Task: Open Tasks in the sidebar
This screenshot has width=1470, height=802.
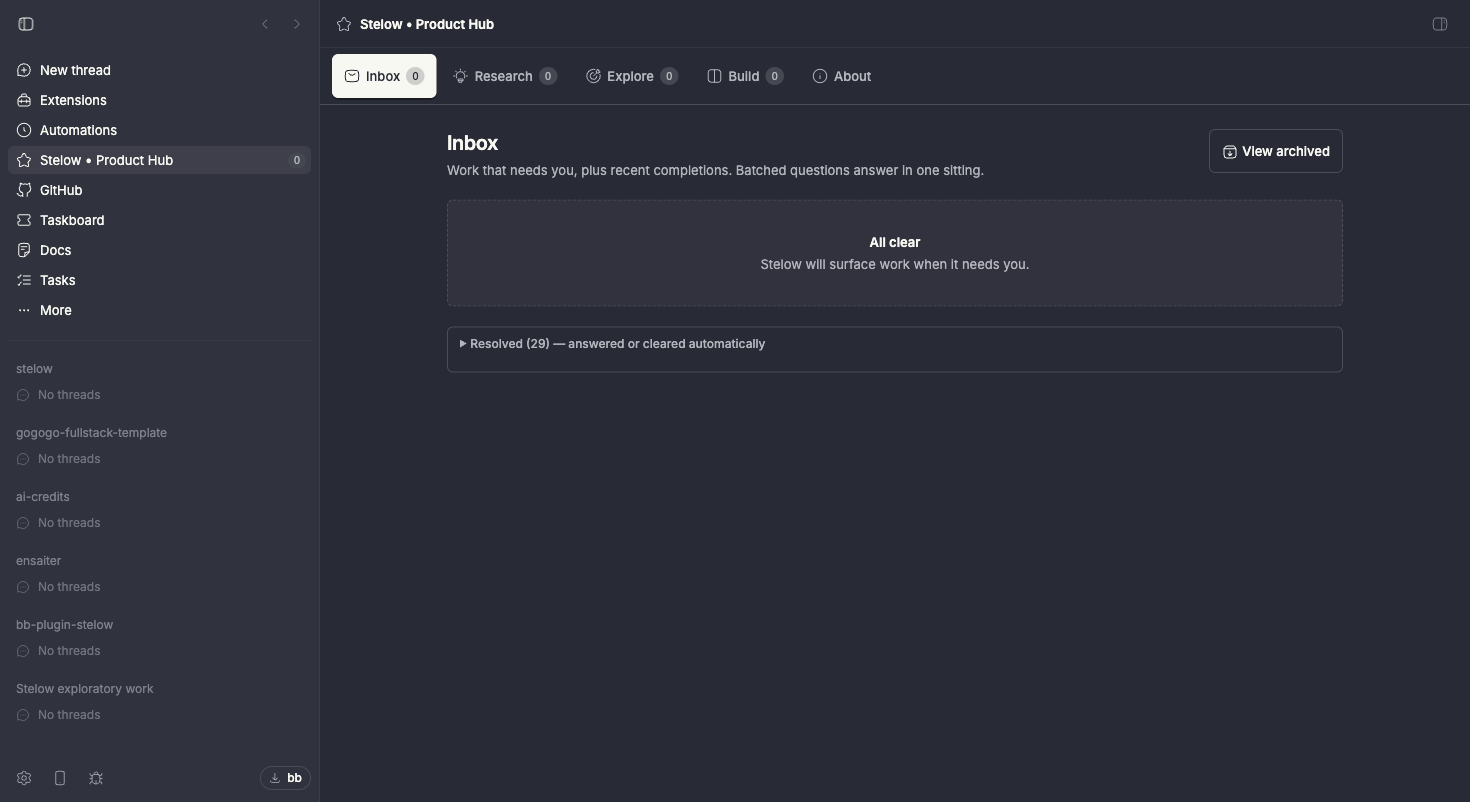Action: pos(160,280)
